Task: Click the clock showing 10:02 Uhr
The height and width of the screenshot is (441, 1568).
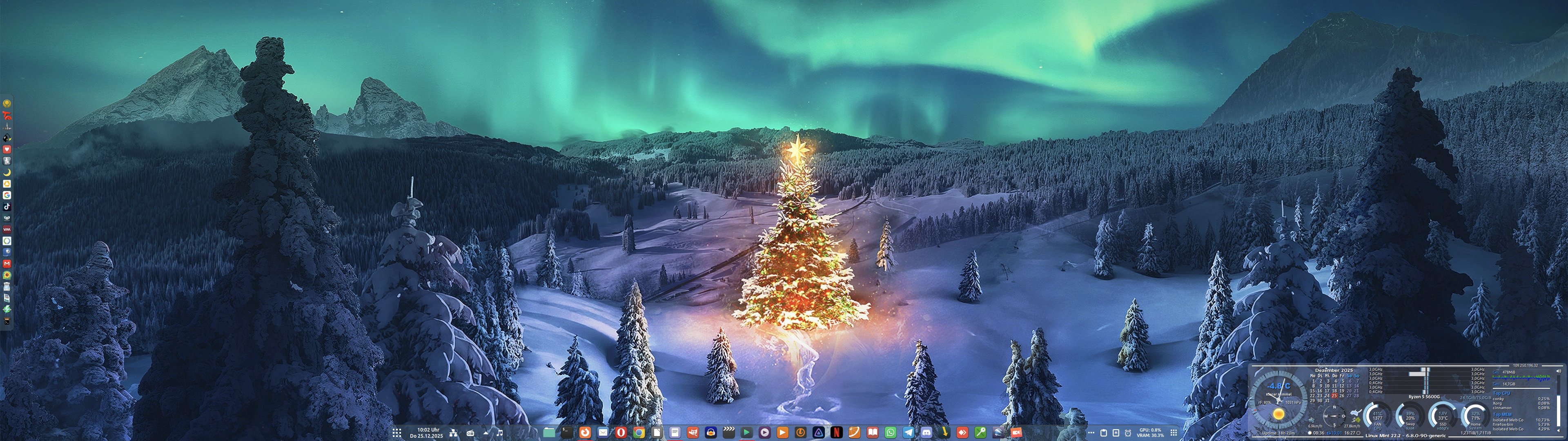Action: pos(427,433)
